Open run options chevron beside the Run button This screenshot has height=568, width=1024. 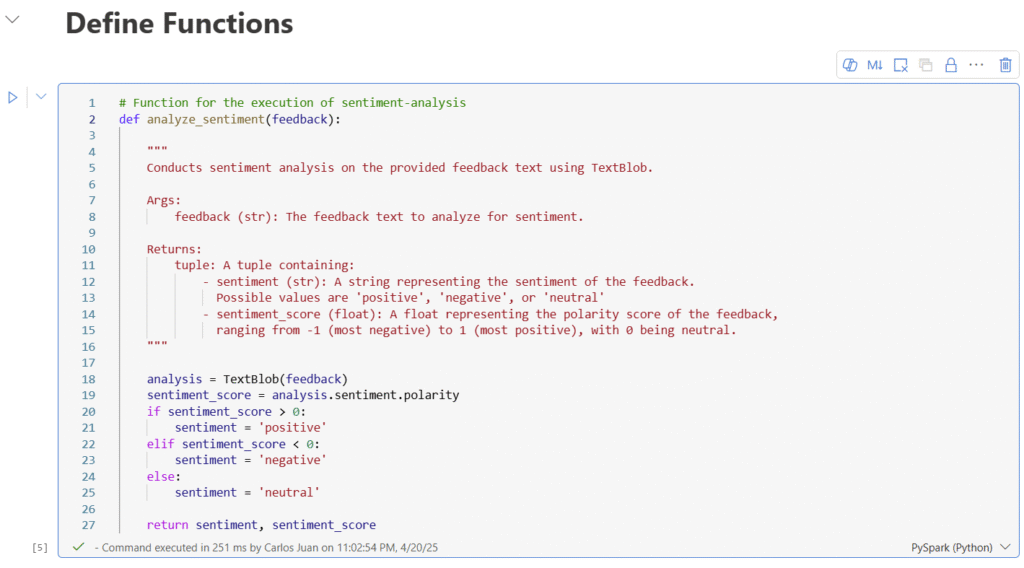pyautogui.click(x=41, y=97)
